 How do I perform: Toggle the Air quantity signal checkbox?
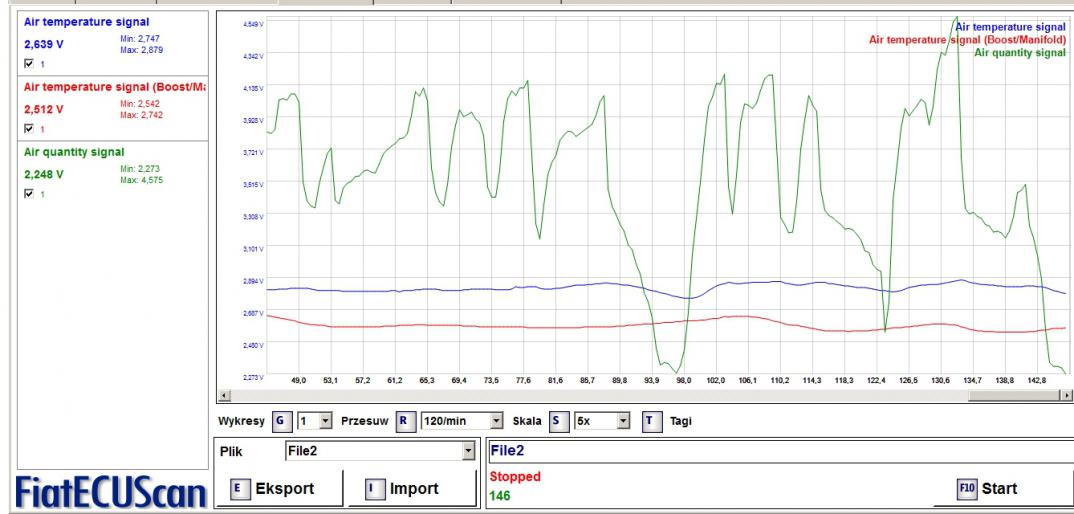(x=29, y=194)
